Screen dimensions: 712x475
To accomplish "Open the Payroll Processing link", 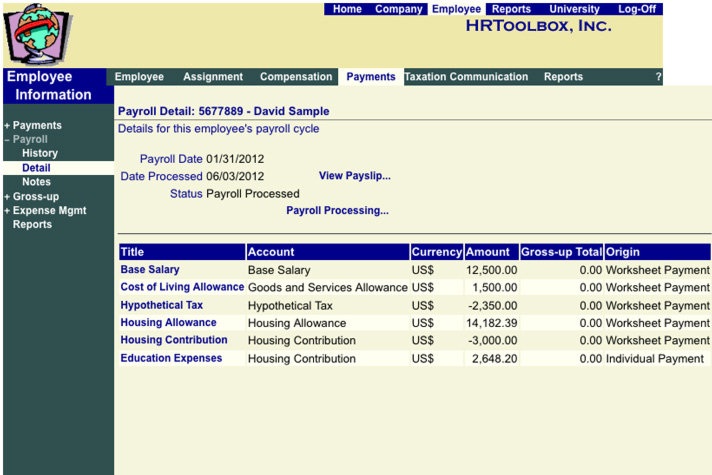I will tap(337, 211).
